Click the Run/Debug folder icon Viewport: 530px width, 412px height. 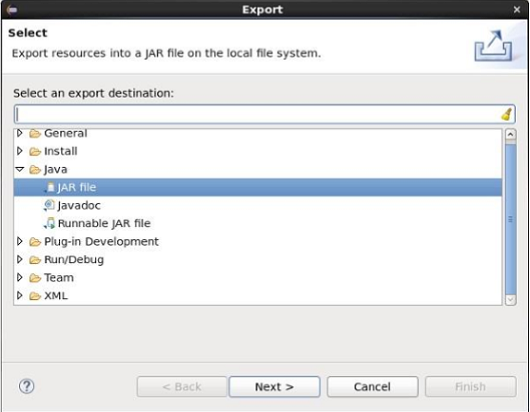(x=35, y=260)
